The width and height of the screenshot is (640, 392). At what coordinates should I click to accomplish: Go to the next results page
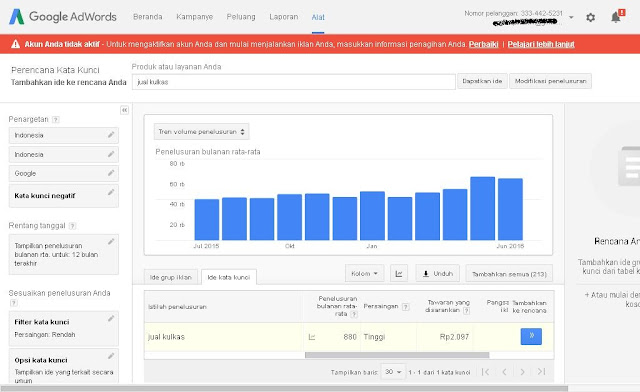click(x=522, y=372)
